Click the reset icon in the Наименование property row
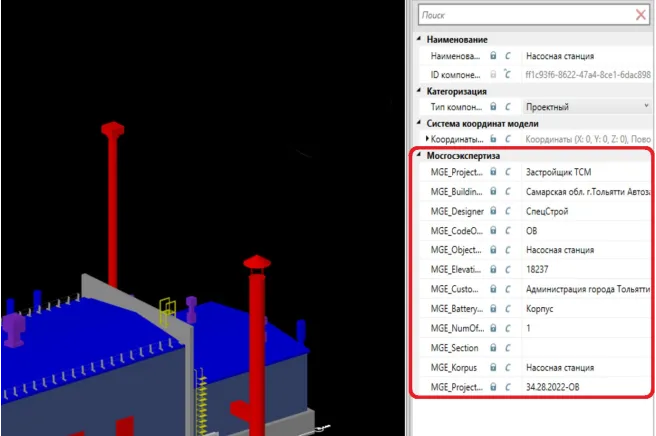 (508, 56)
